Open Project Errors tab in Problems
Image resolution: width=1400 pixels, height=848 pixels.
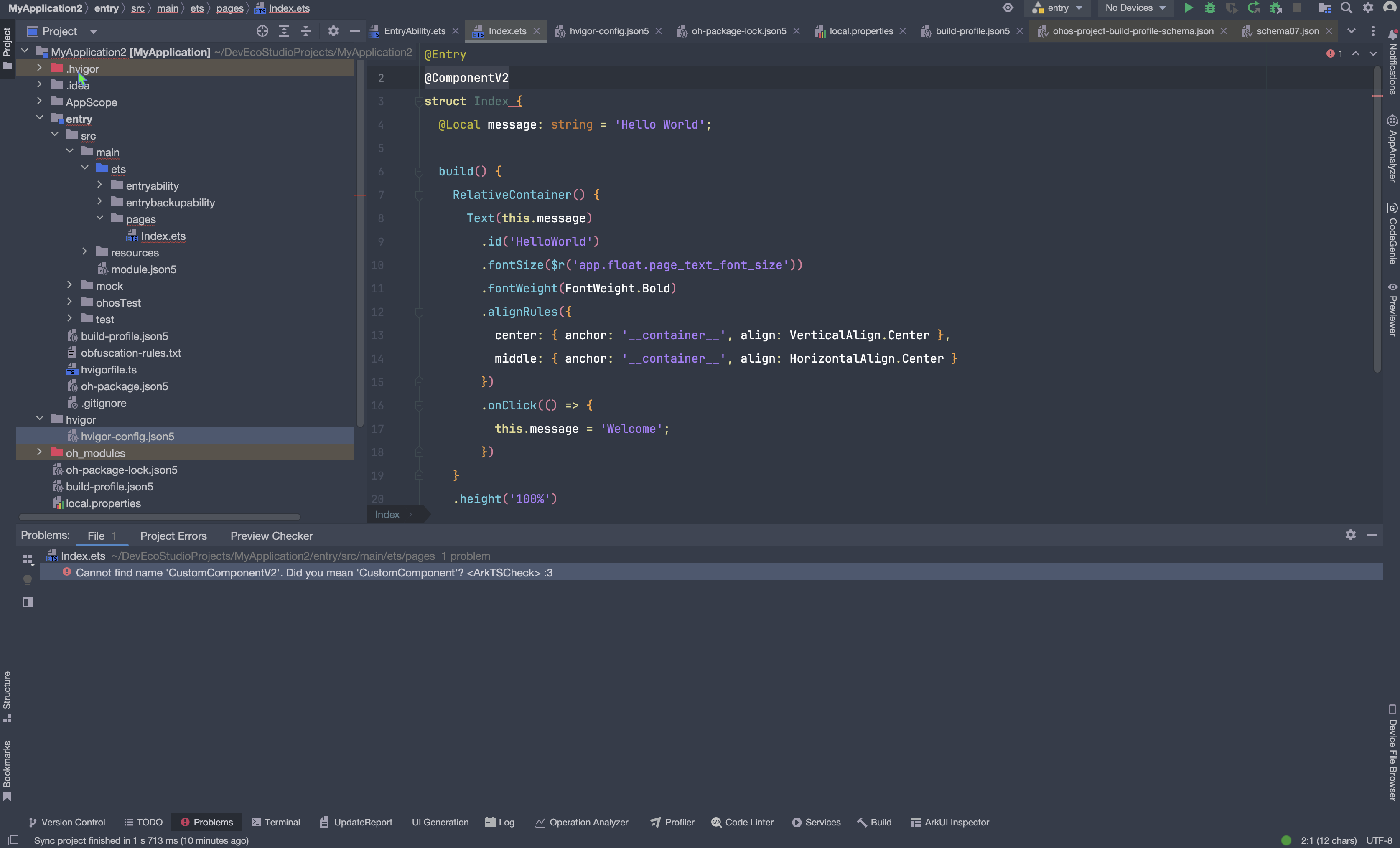[x=173, y=536]
